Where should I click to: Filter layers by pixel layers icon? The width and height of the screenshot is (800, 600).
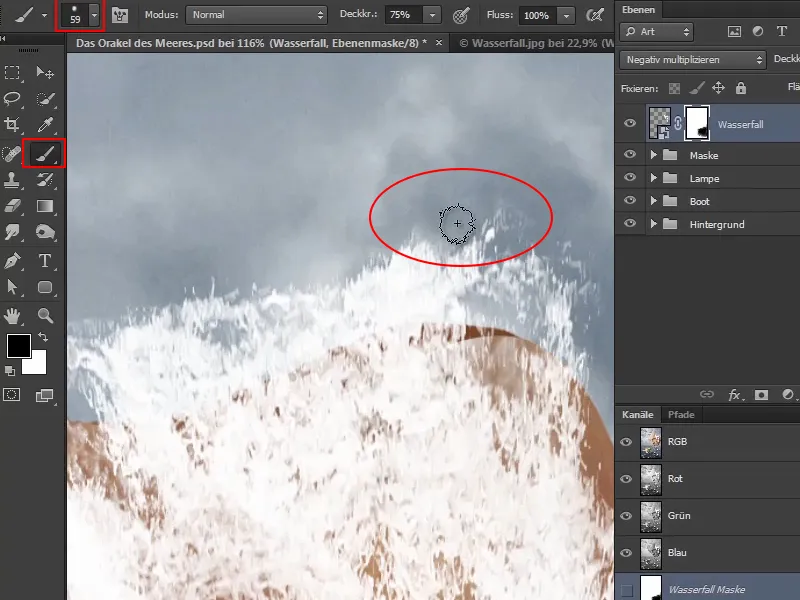point(734,32)
